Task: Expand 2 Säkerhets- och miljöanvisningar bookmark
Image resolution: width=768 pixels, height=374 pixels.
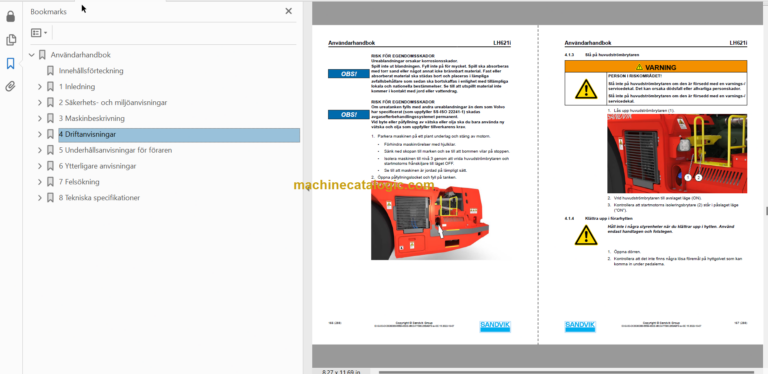Action: (40, 103)
